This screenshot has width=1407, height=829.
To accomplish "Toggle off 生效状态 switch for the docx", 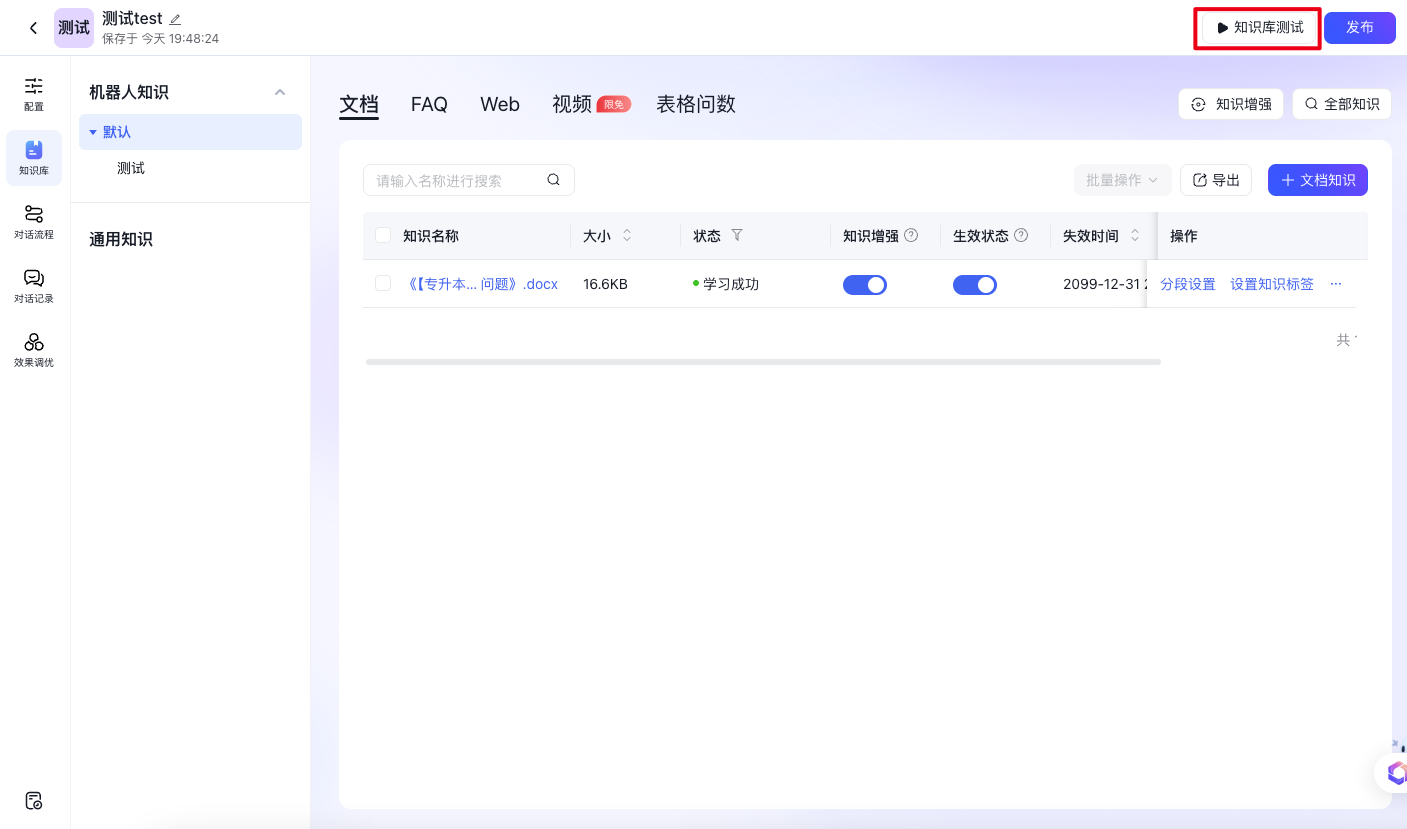I will tap(975, 285).
